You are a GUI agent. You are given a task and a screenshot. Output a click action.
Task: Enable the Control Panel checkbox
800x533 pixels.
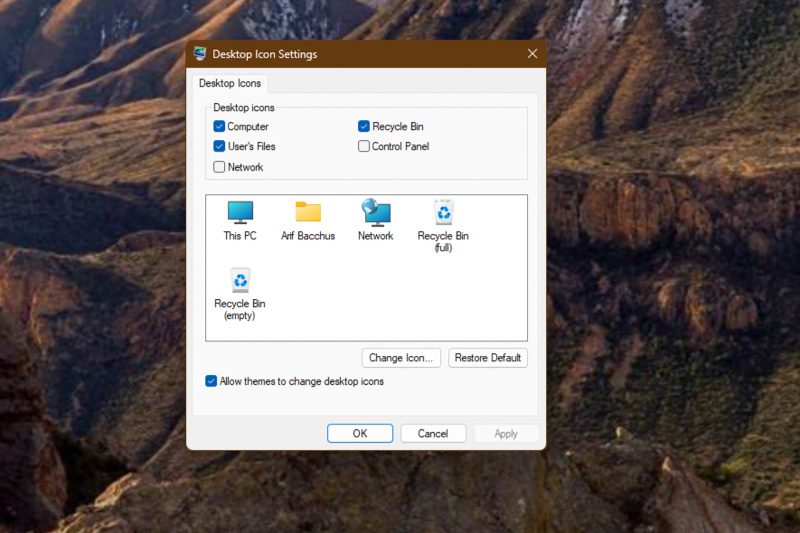pyautogui.click(x=364, y=146)
